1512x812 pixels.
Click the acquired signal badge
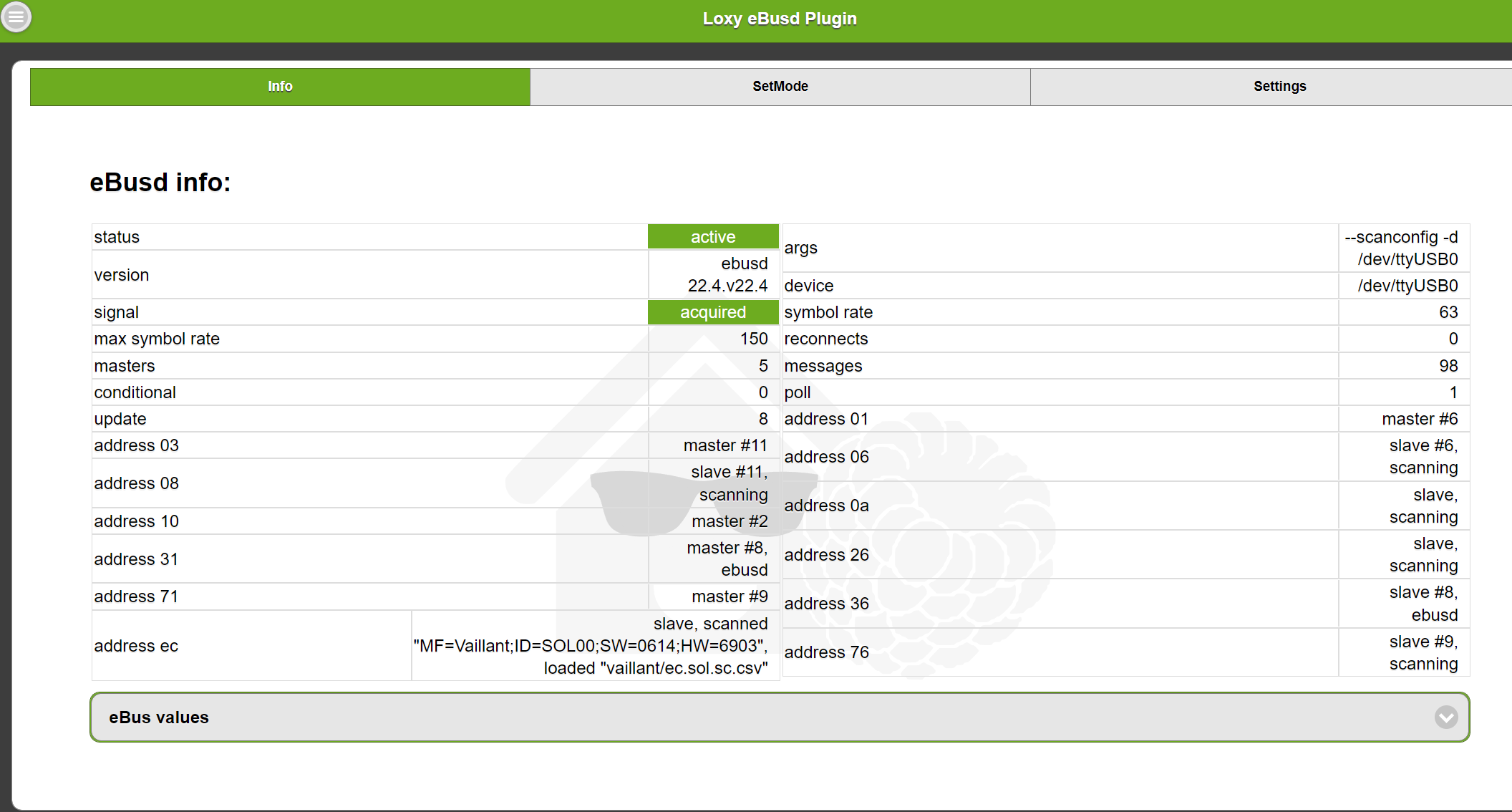[x=712, y=312]
